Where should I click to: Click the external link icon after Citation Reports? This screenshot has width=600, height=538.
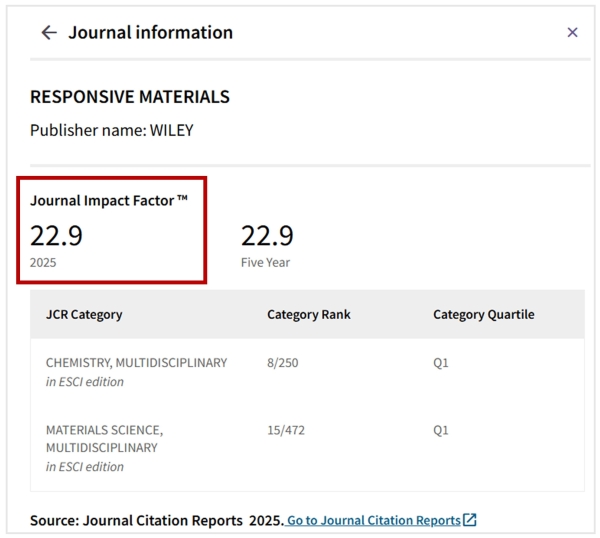click(x=470, y=520)
